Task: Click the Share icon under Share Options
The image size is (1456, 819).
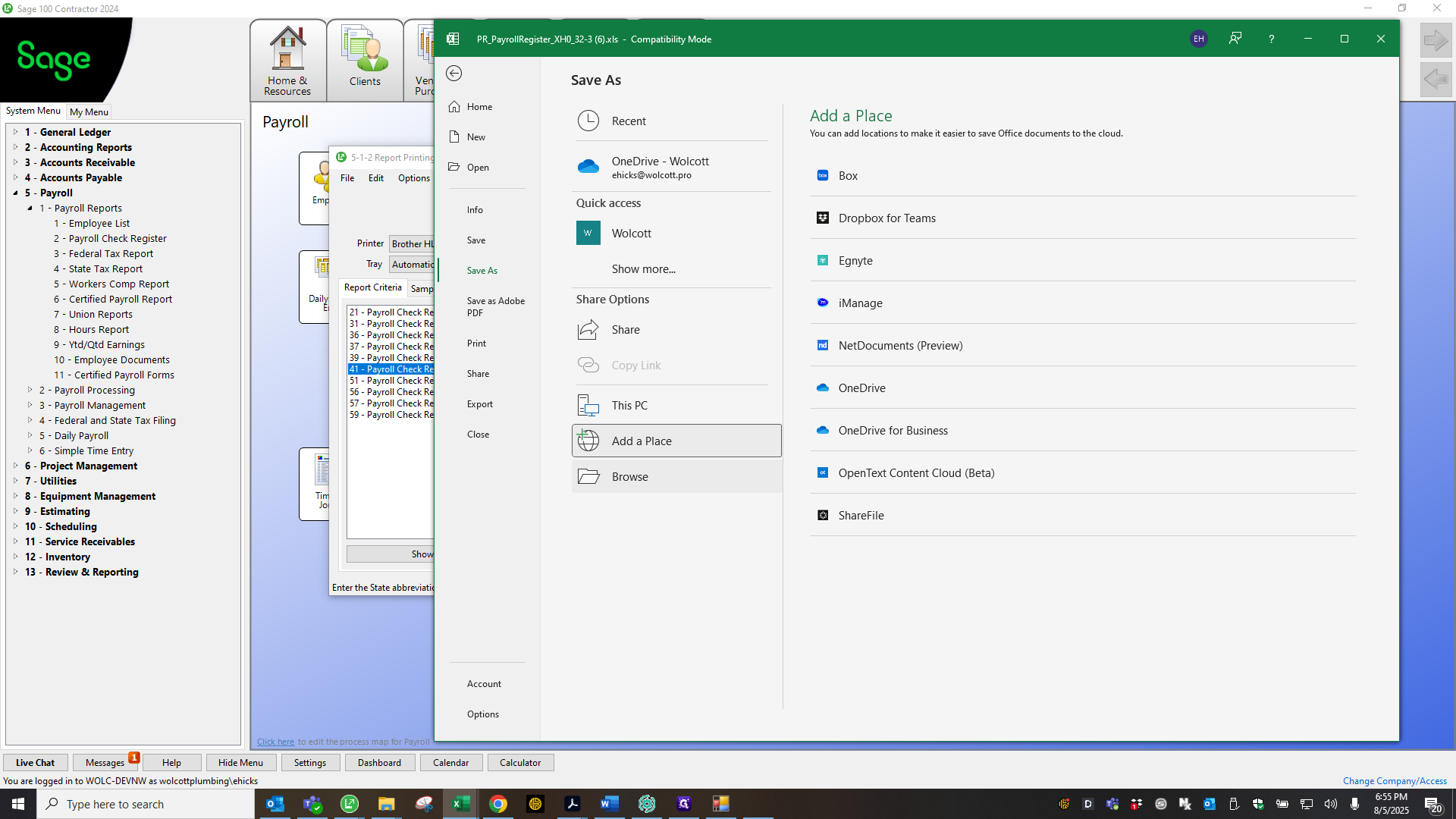Action: coord(588,329)
